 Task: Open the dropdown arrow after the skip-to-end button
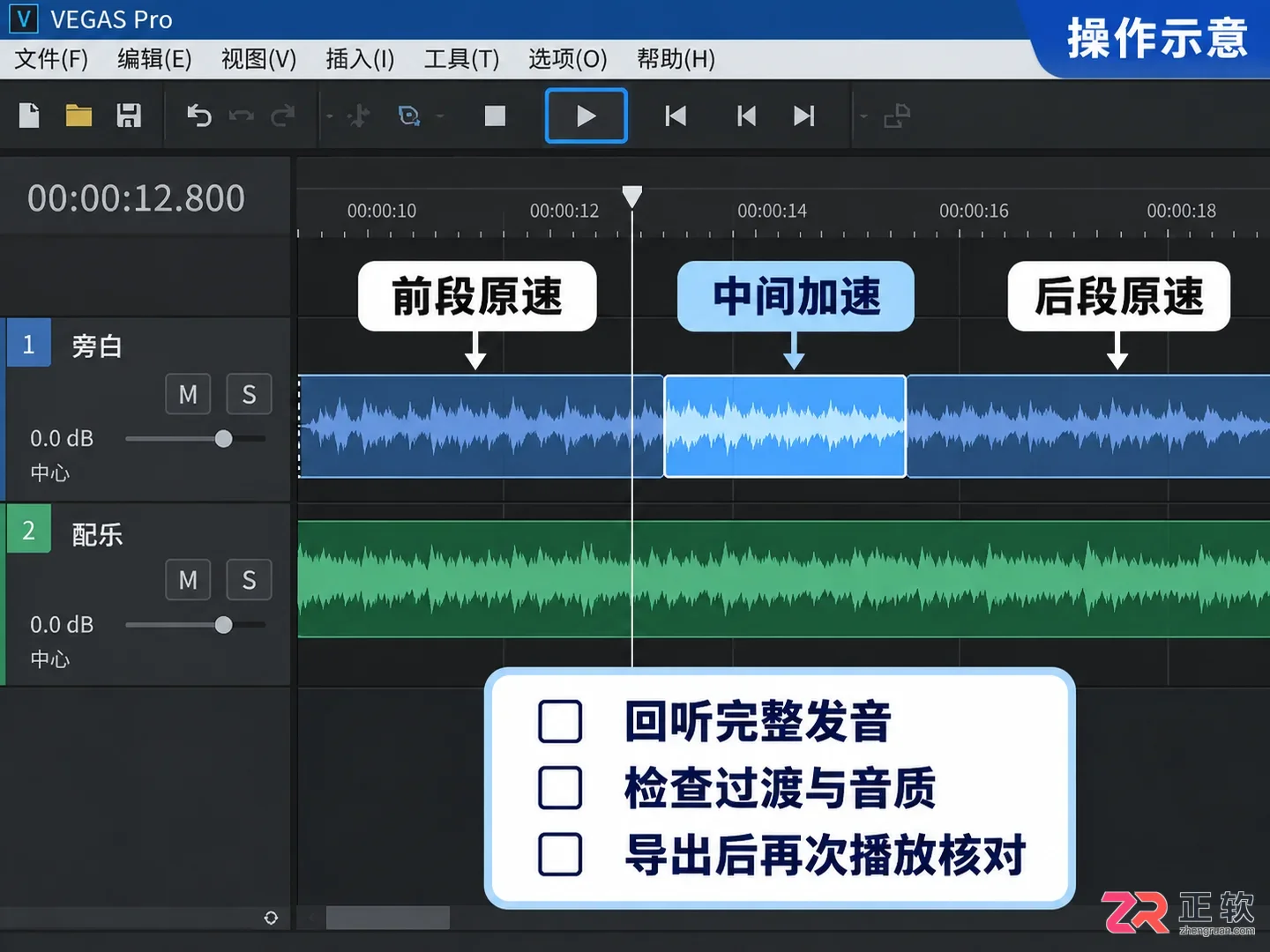863,116
